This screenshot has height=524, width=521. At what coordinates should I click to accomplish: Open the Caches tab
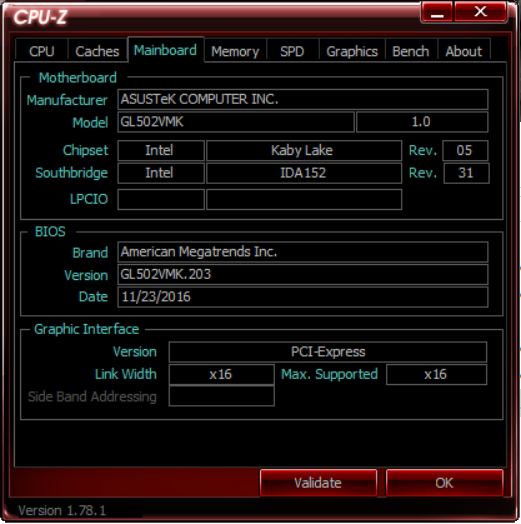pos(97,51)
